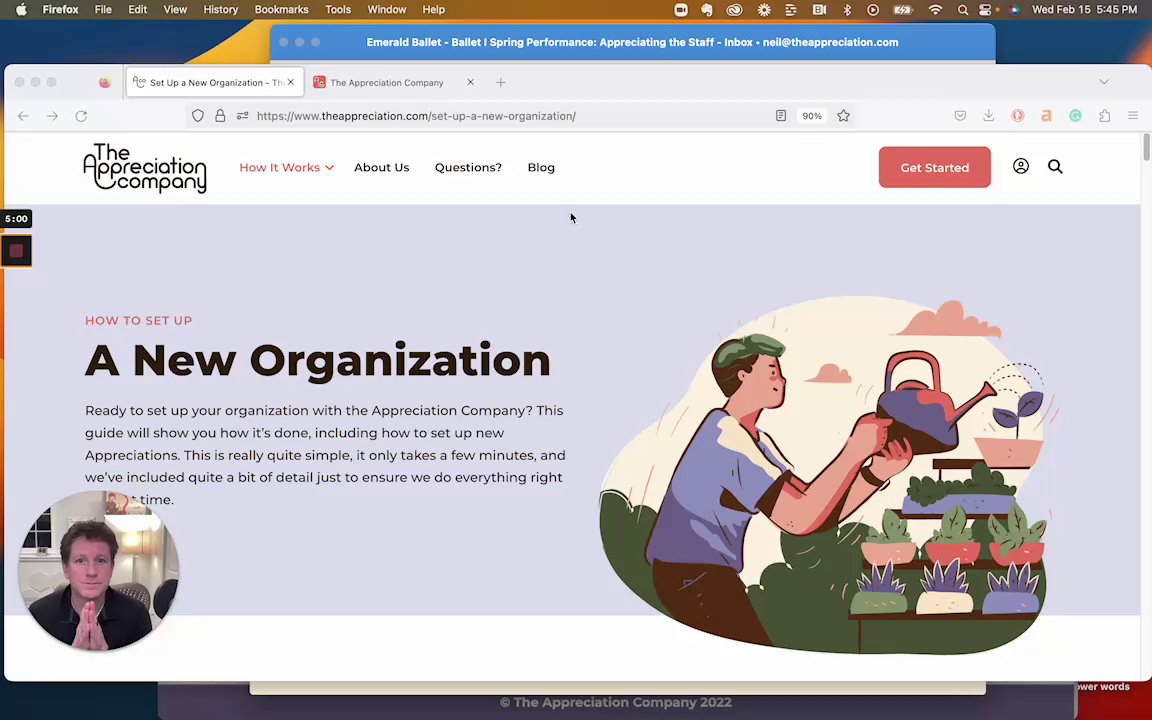Open tracking protection shield icon
1152x720 pixels.
point(198,115)
